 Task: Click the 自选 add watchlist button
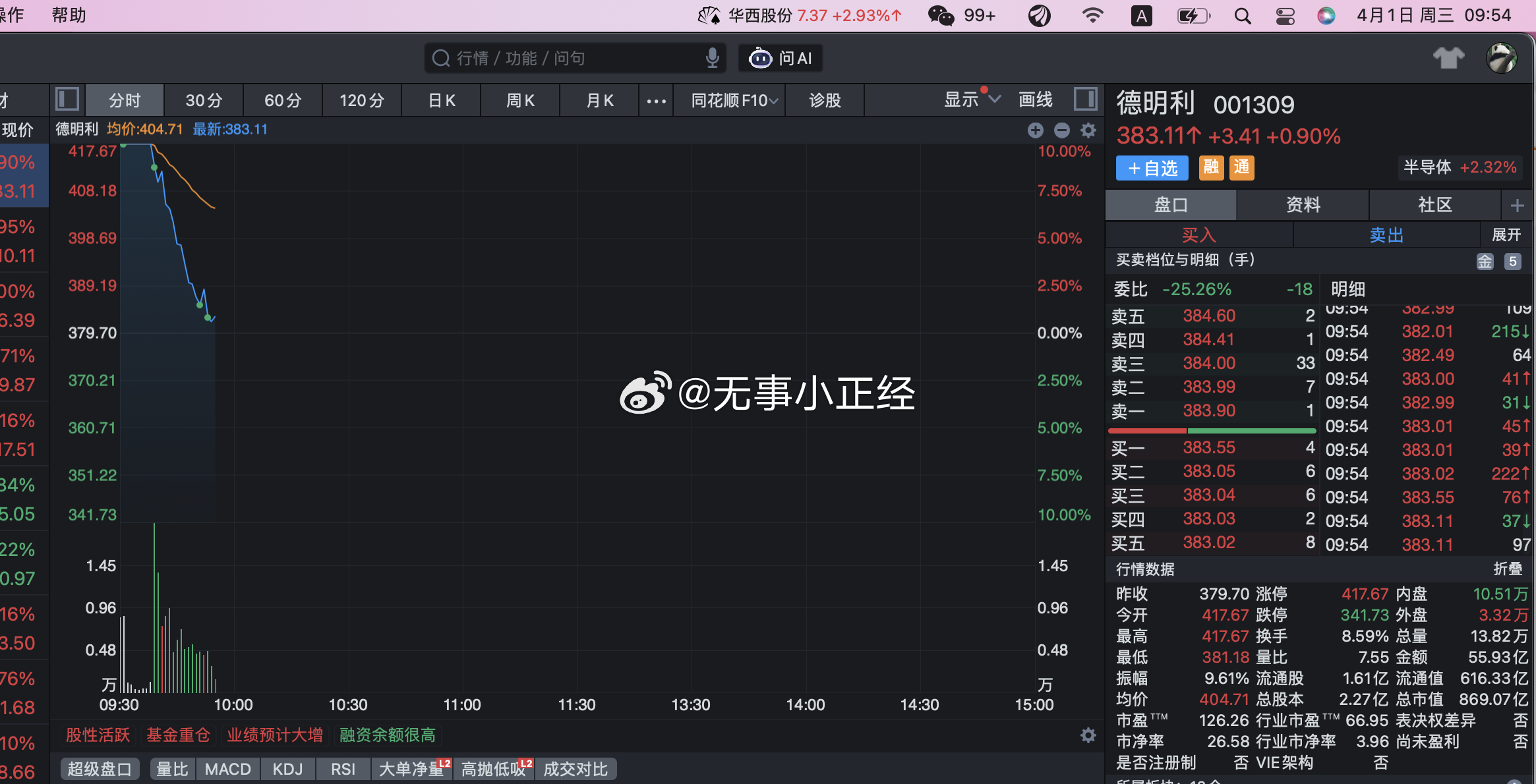pyautogui.click(x=1152, y=168)
